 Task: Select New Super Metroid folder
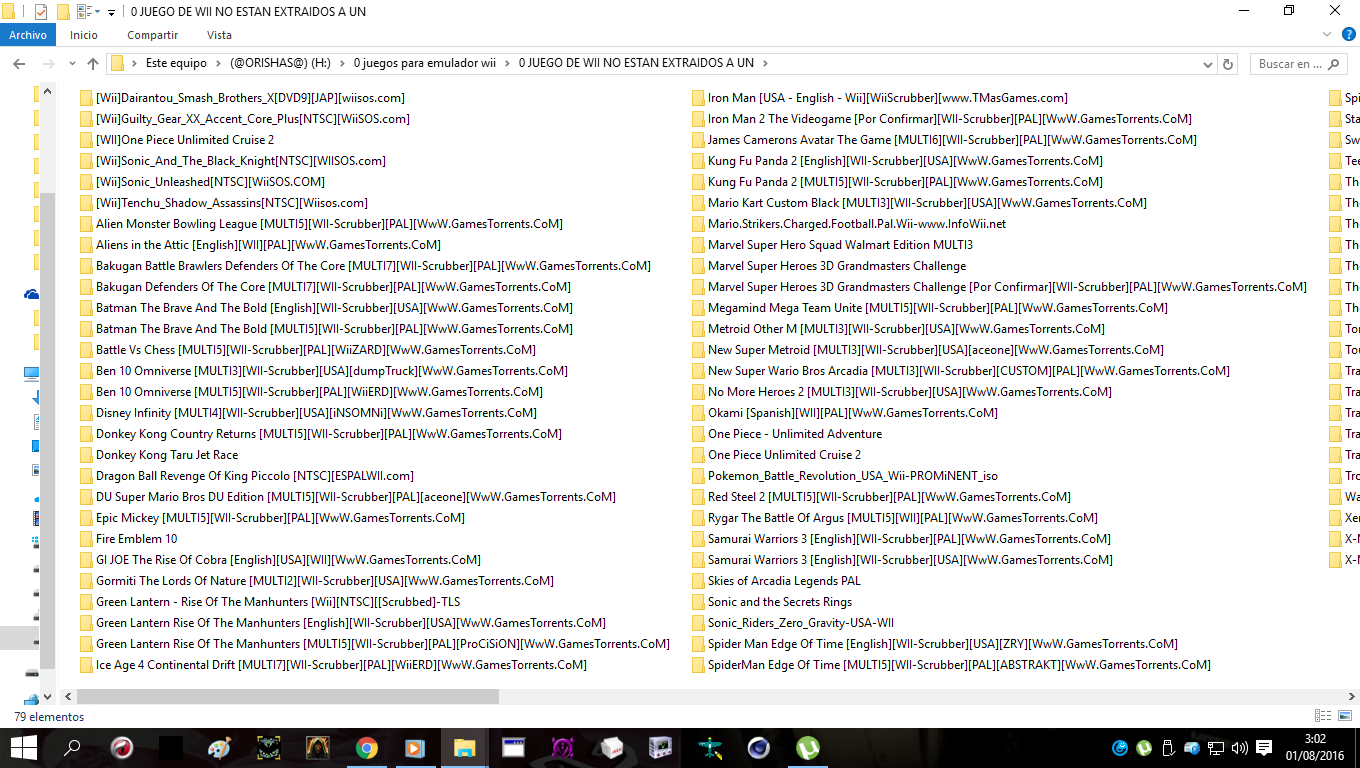pos(928,350)
